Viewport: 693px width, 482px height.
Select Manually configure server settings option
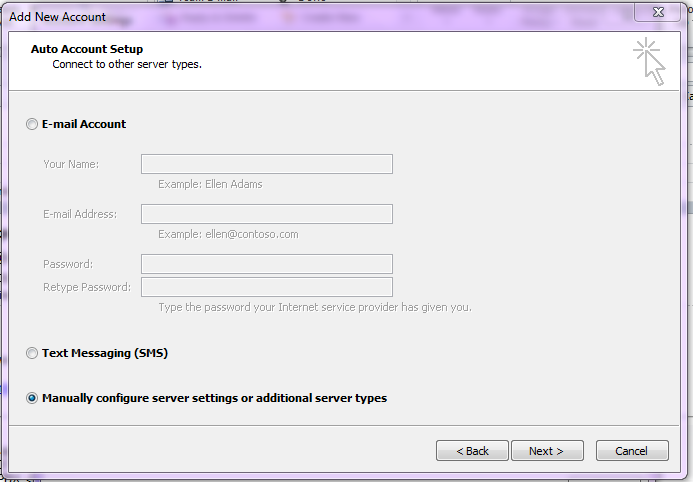(32, 398)
